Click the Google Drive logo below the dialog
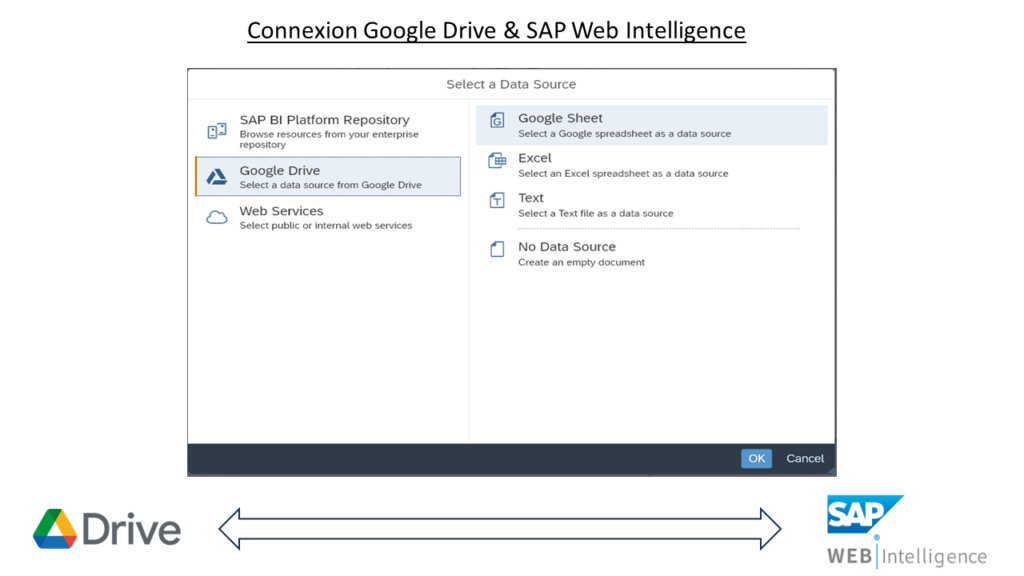Screen dimensions: 1024x576 coord(107,528)
